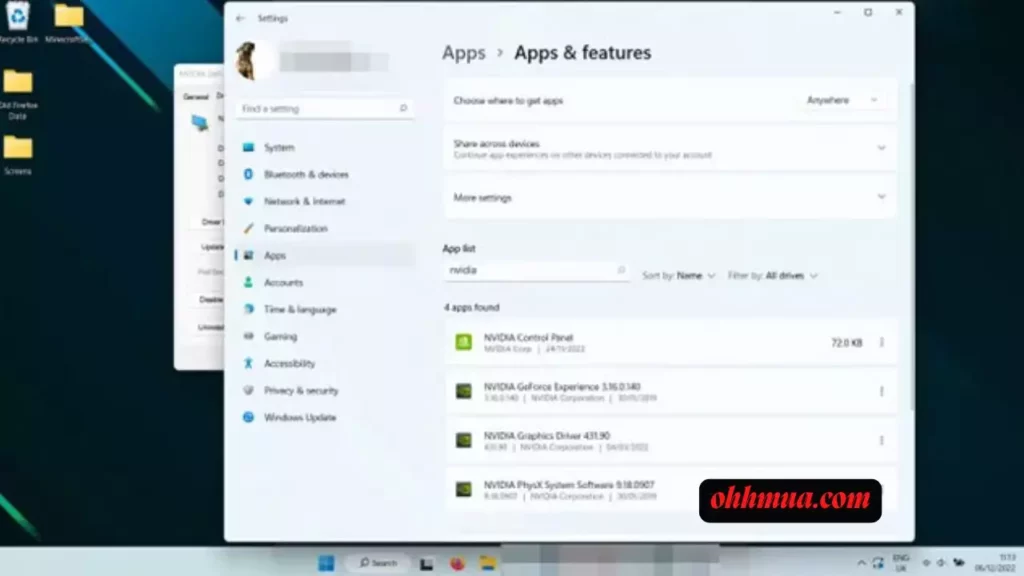Open Time & language settings
The height and width of the screenshot is (576, 1024).
click(325, 310)
